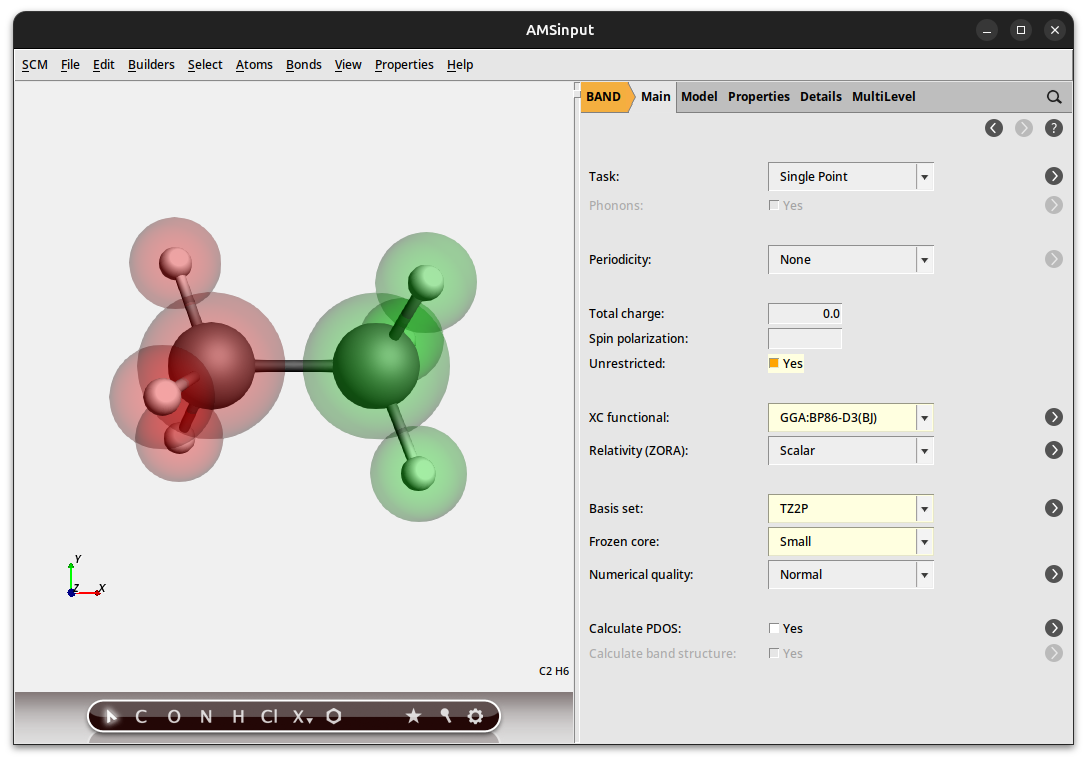The image size is (1087, 761).
Task: Click the Total charge input field
Action: [805, 314]
